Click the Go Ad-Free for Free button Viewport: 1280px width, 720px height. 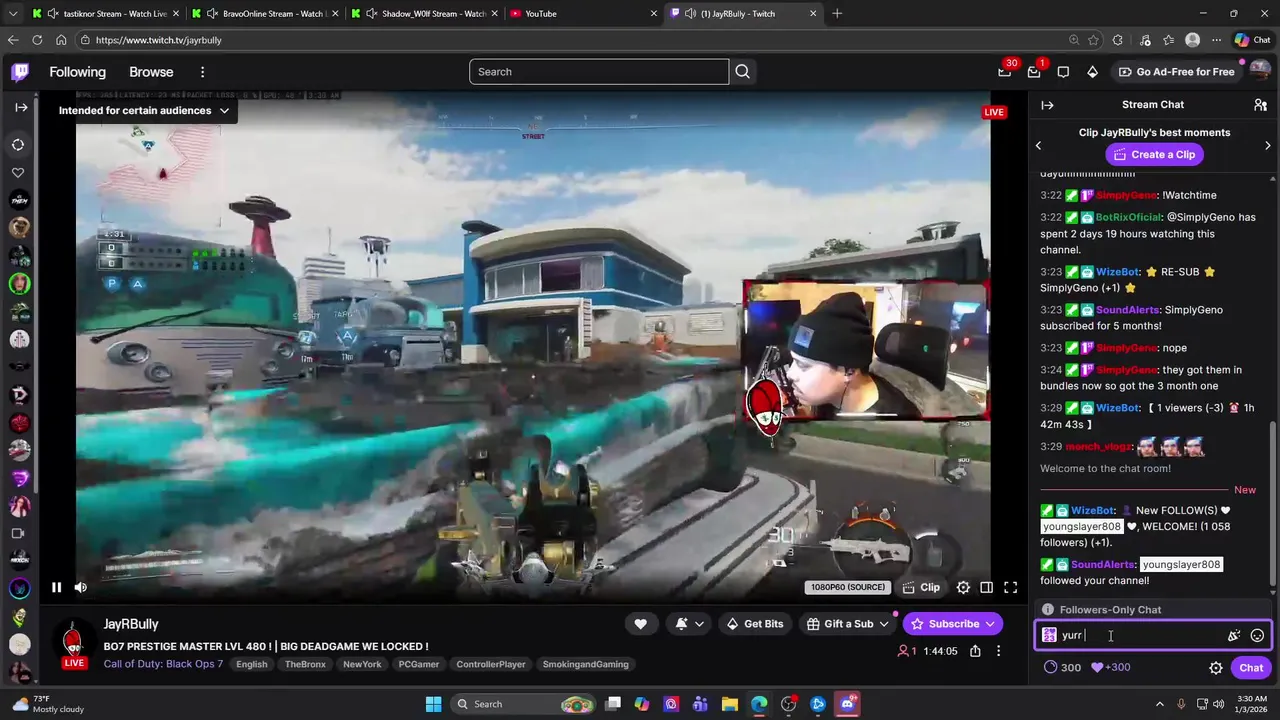pos(1175,72)
